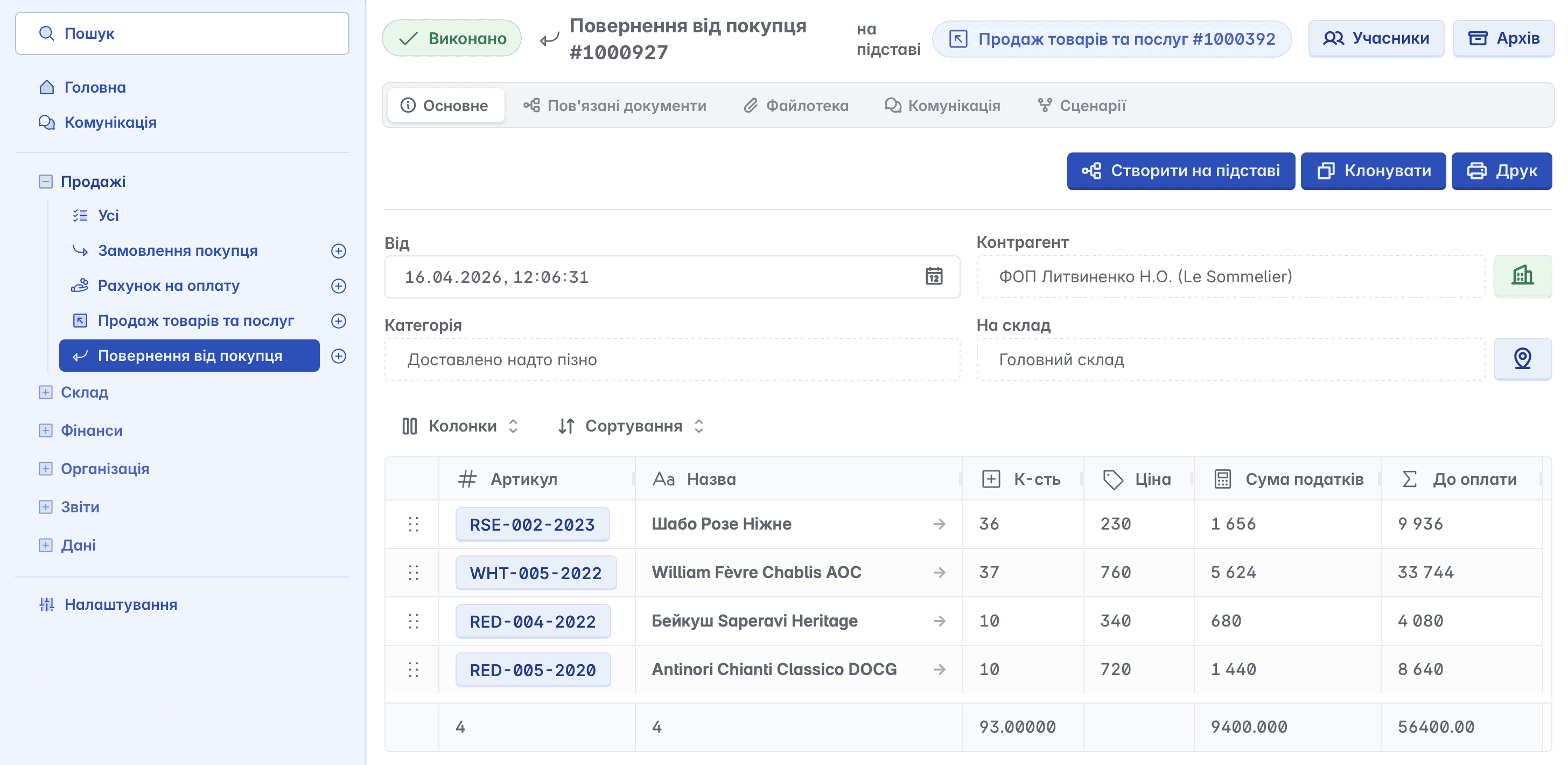Open Antinori Chianti Classico arrow icon
The height and width of the screenshot is (765, 1568).
[x=939, y=669]
